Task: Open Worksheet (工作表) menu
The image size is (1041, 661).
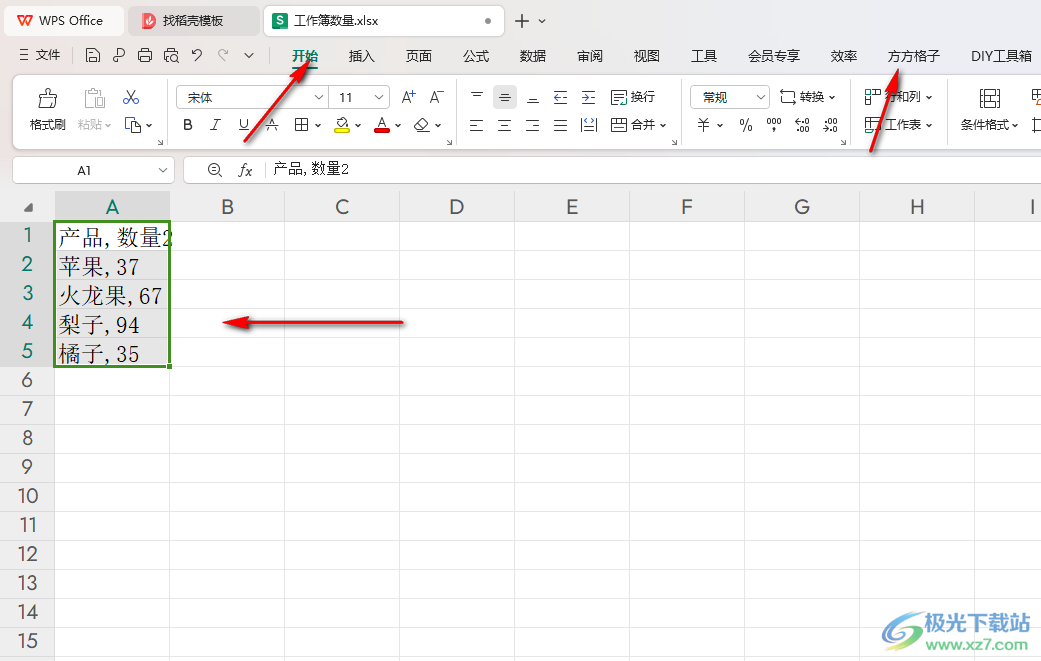Action: tap(898, 125)
